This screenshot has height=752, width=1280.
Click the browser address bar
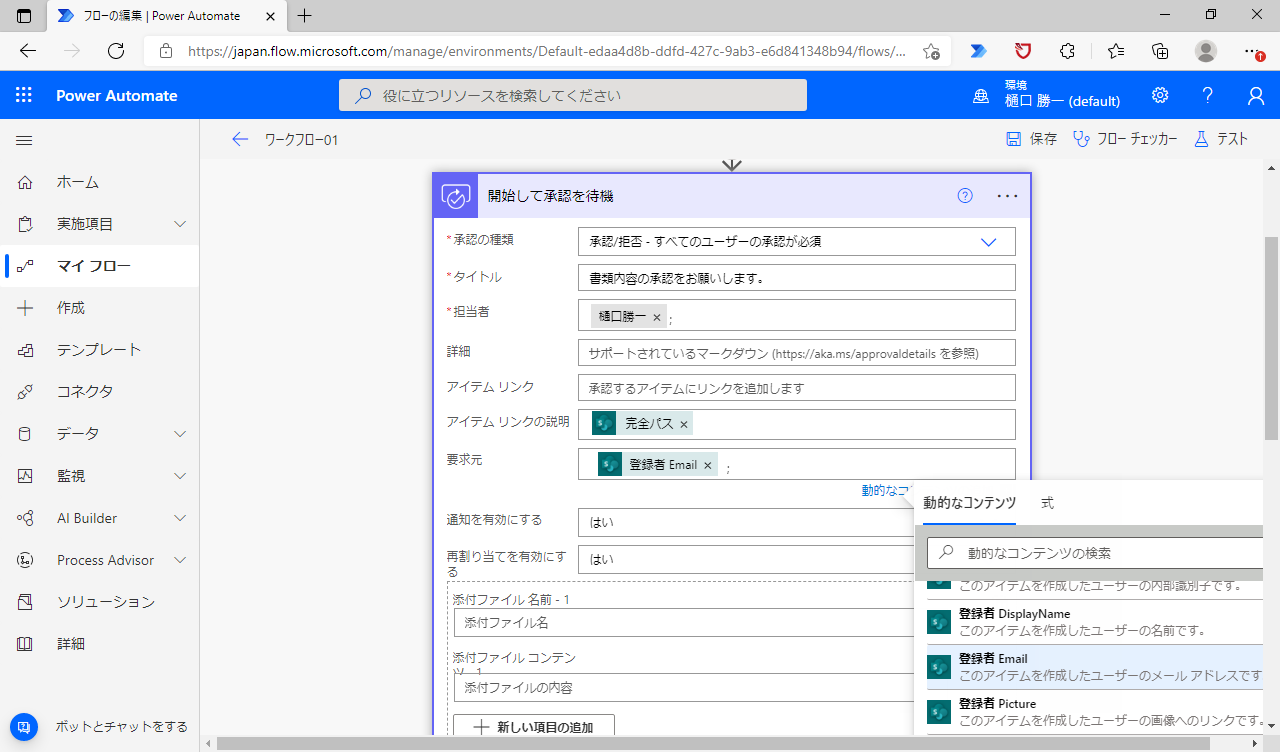pos(546,51)
